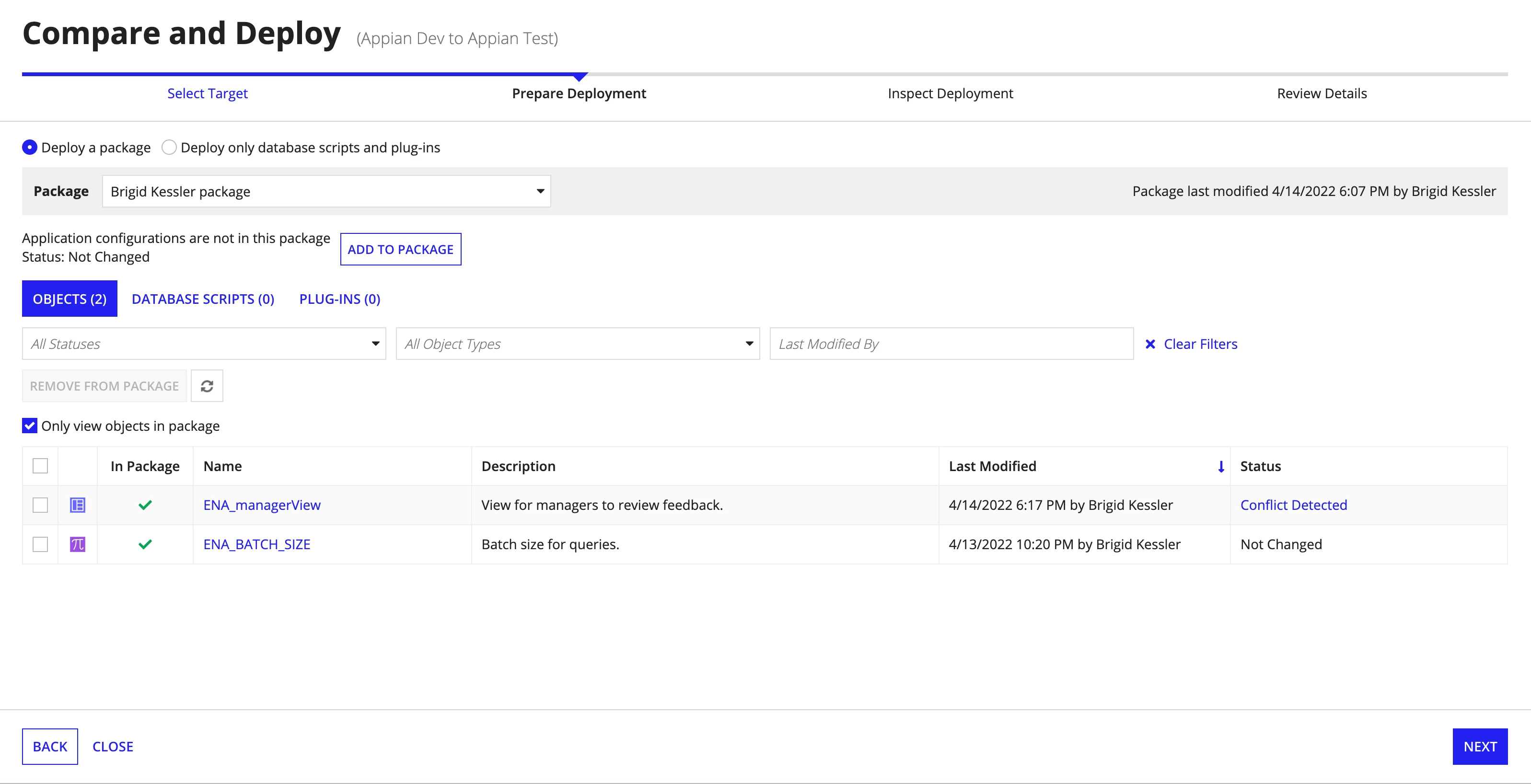Click the X icon beside Clear Filters
1531x784 pixels.
click(x=1150, y=344)
